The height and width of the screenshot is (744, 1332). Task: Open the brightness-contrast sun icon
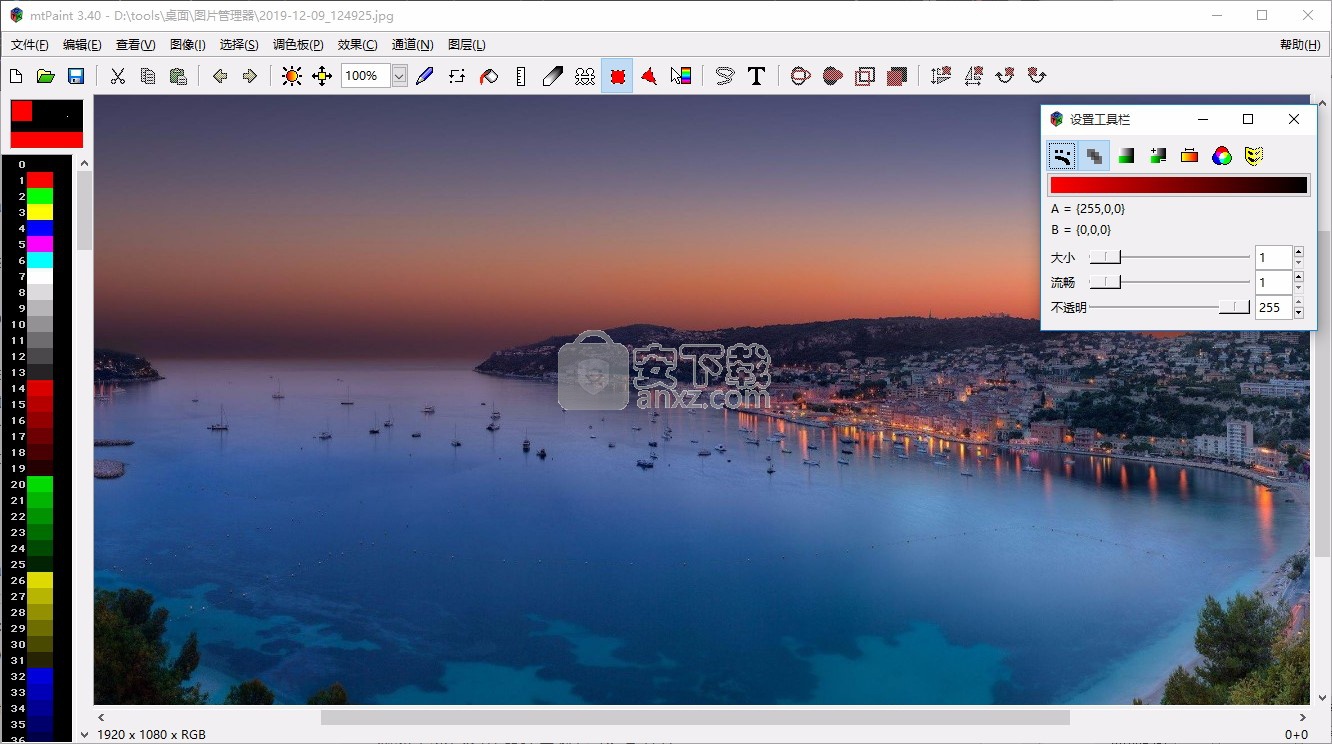click(x=291, y=76)
